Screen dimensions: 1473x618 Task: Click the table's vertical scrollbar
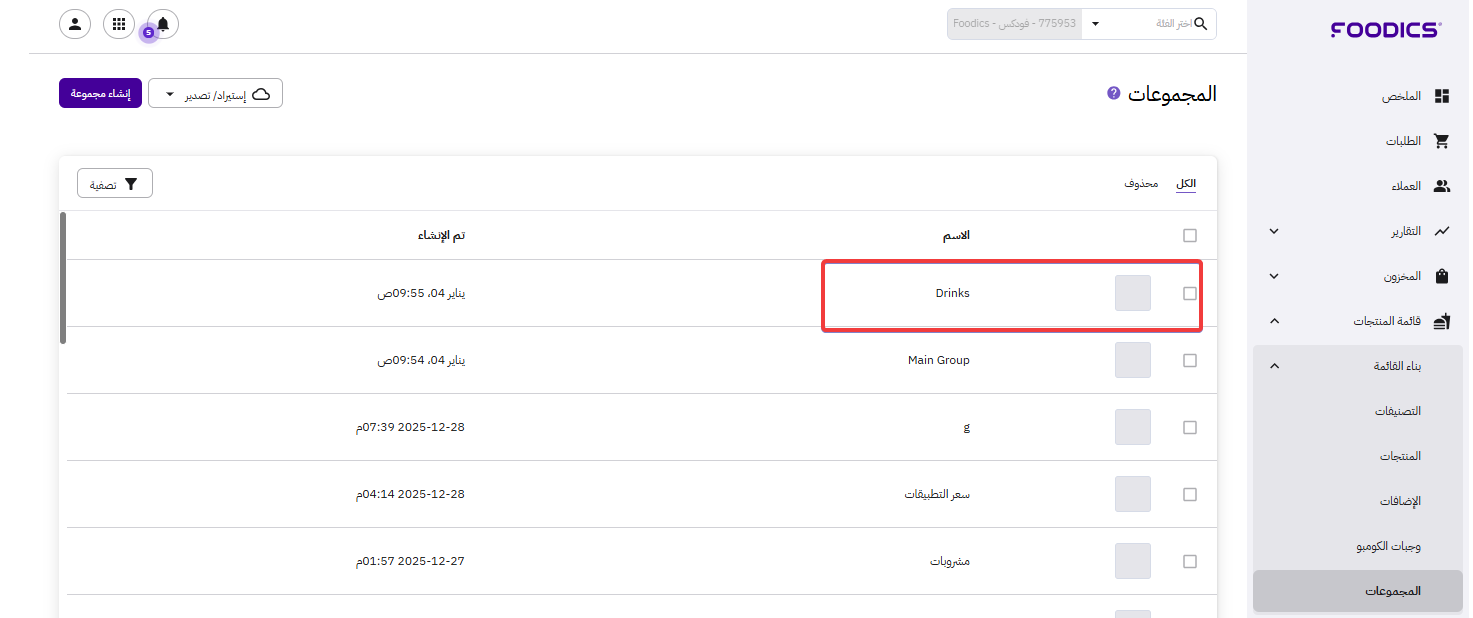pyautogui.click(x=64, y=277)
